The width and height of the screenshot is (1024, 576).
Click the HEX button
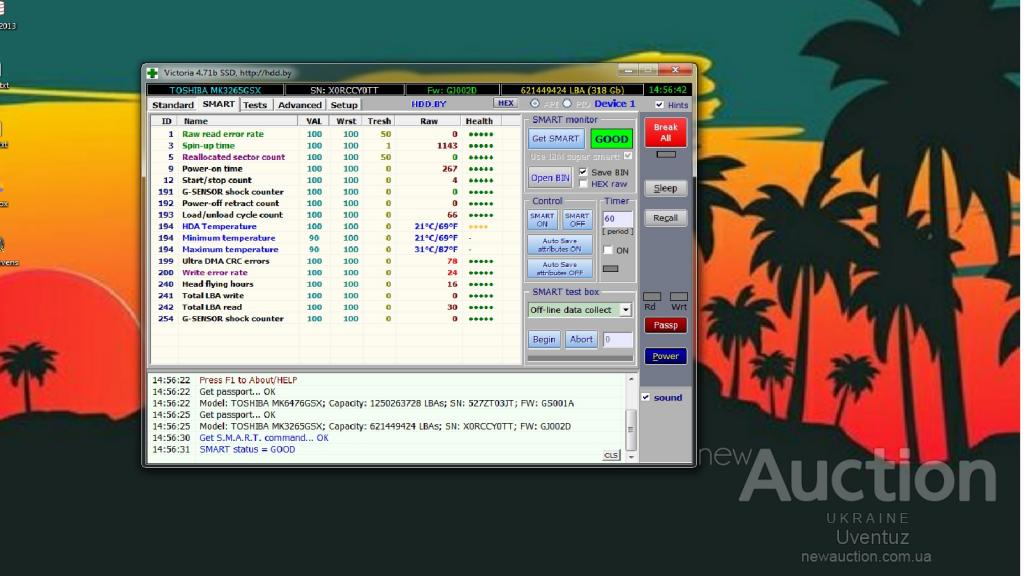click(506, 103)
